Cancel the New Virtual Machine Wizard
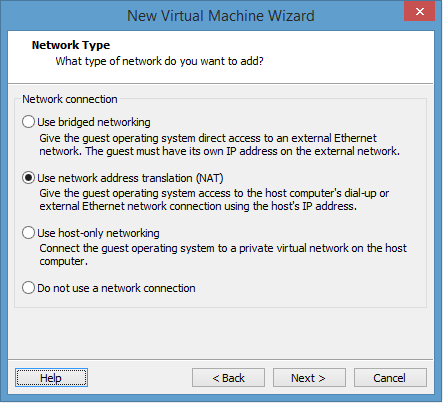 [390, 378]
